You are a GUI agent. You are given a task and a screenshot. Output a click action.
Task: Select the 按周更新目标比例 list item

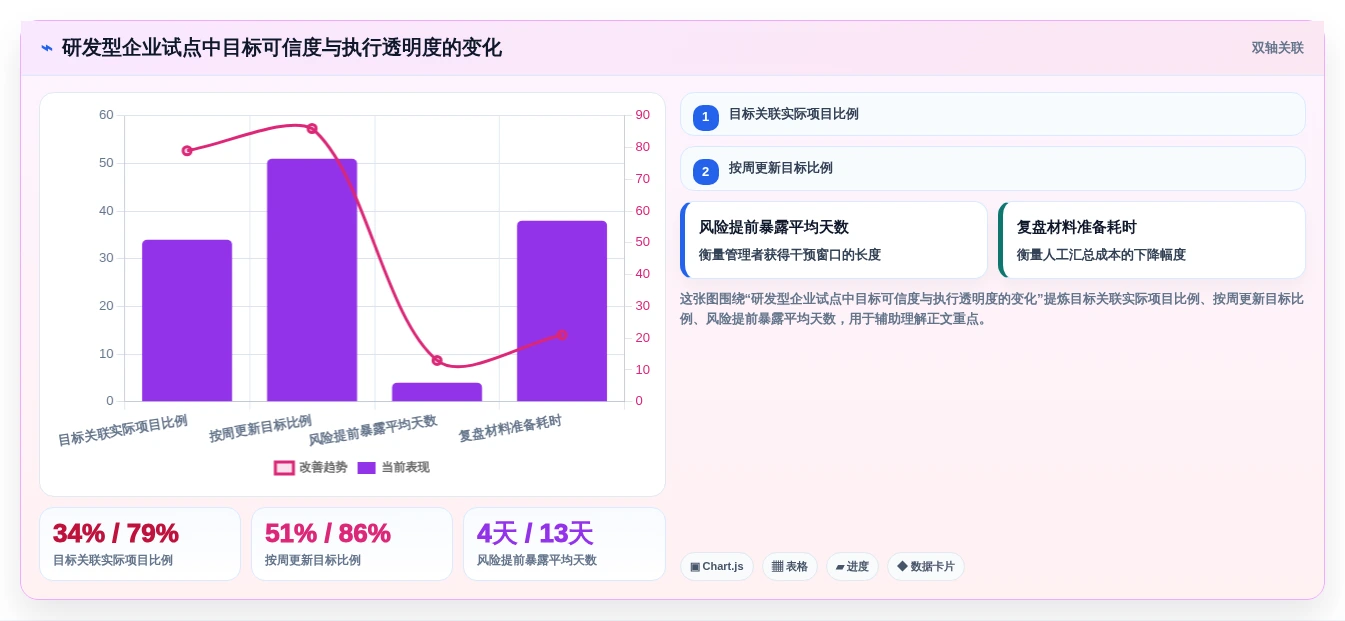pos(992,168)
